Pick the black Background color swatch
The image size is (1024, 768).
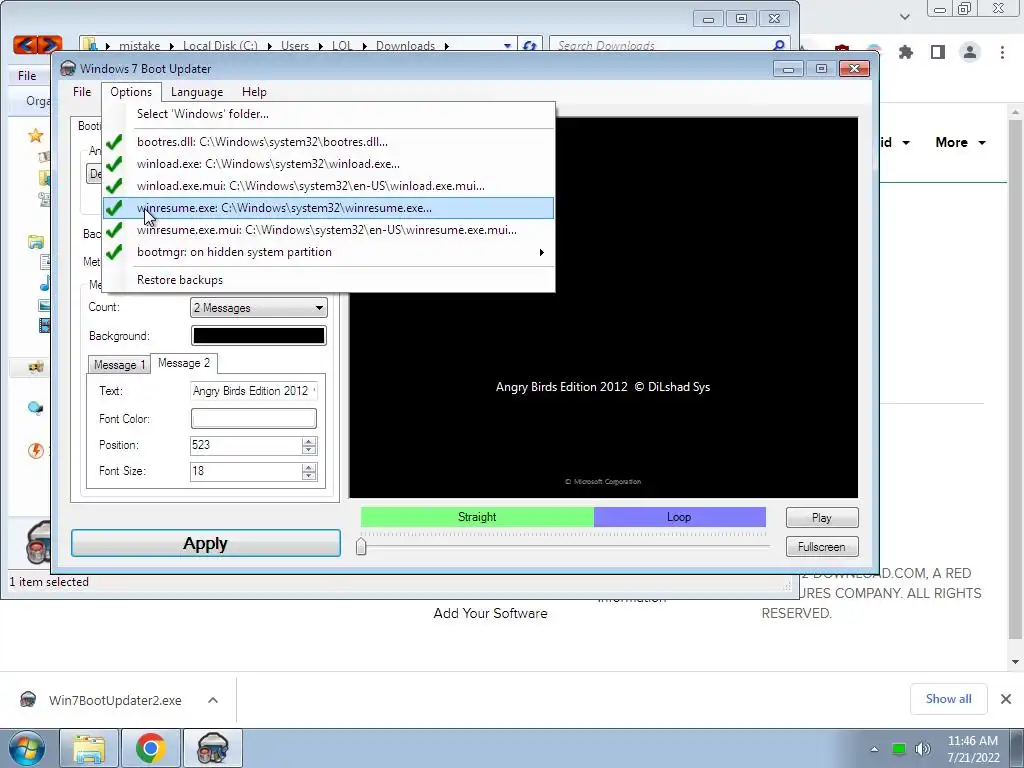point(259,336)
